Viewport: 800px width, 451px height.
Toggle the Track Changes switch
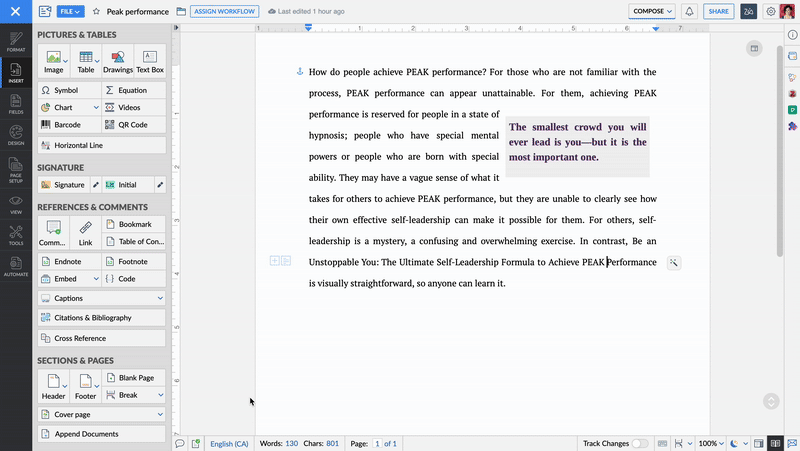pos(639,443)
